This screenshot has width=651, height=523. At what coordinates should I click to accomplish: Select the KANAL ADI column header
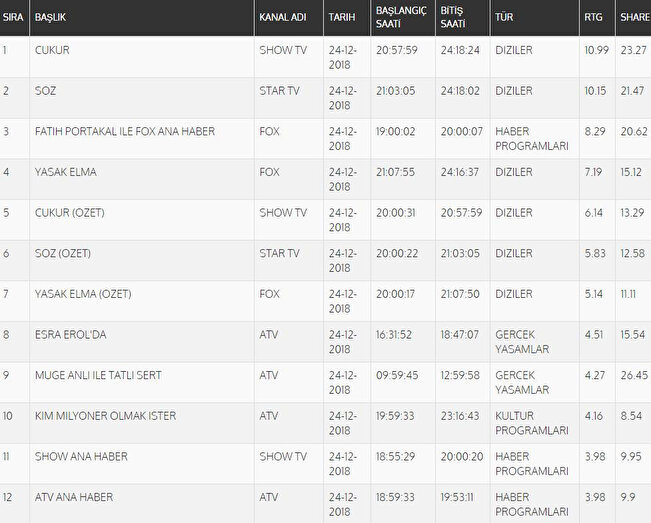[x=283, y=18]
